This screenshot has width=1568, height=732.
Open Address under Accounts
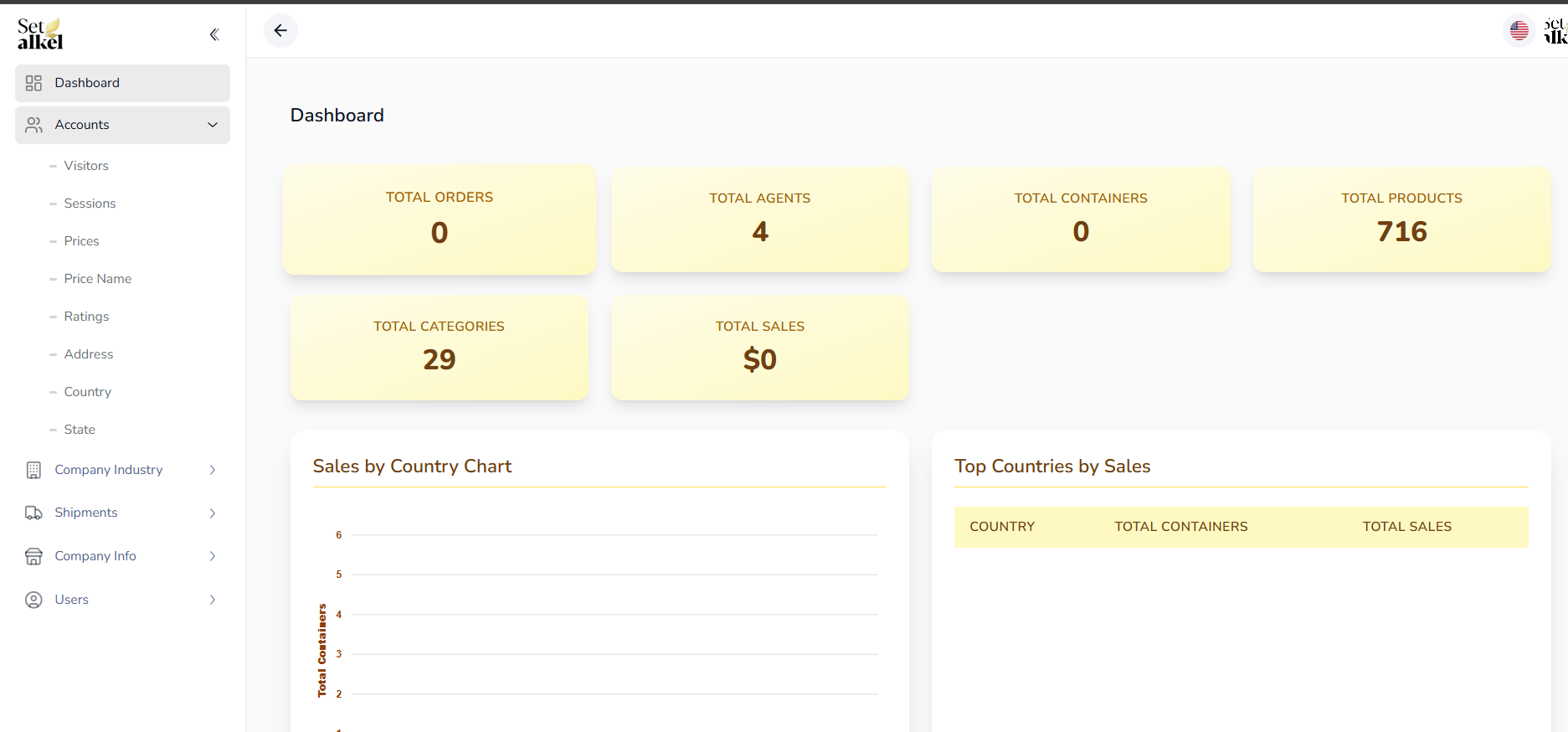click(88, 354)
